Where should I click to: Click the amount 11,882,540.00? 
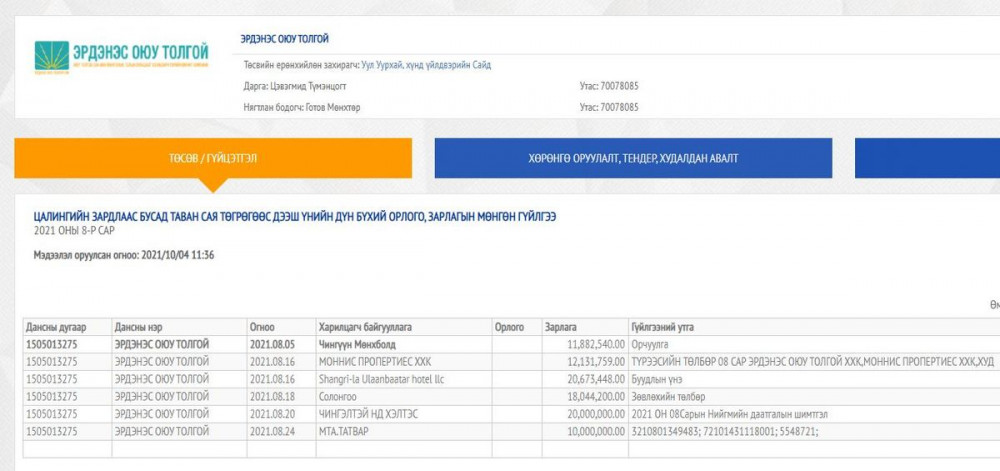coord(596,345)
